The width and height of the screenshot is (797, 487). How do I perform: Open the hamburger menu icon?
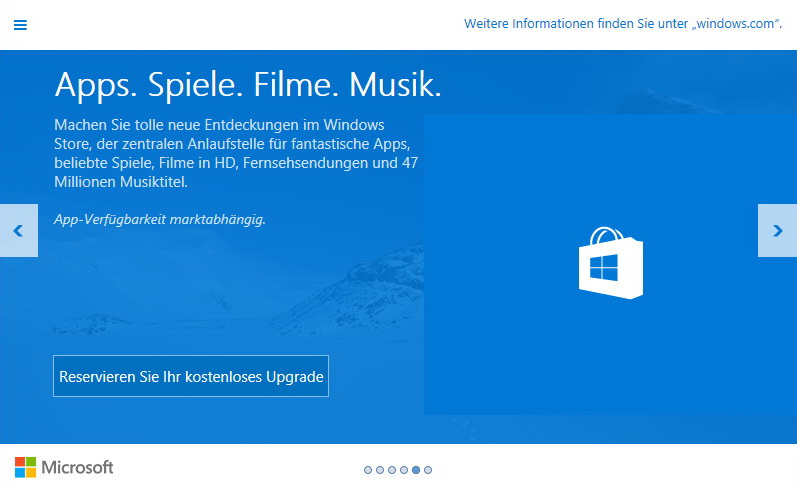pos(20,25)
